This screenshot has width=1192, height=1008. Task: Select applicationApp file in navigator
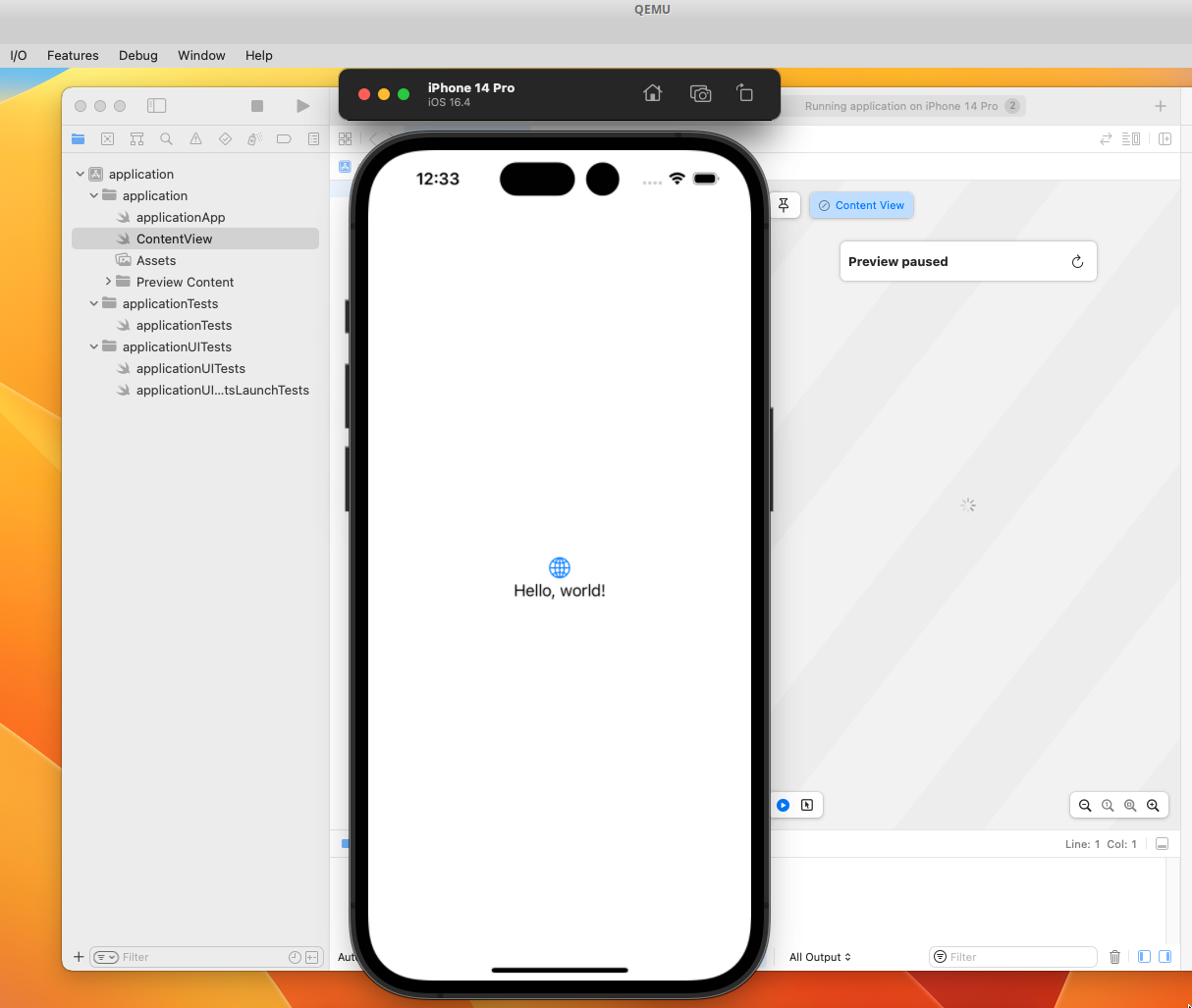pos(181,217)
